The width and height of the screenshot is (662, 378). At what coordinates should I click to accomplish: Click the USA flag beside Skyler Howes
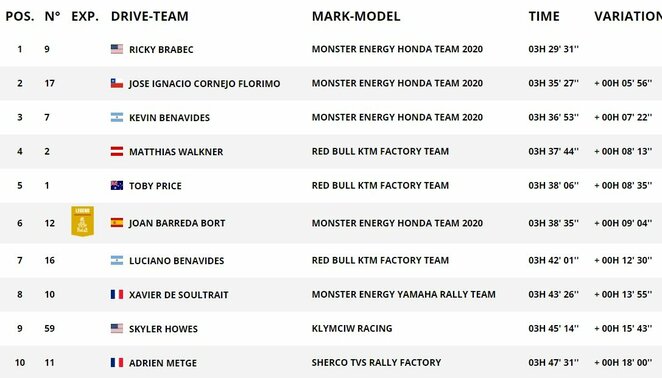[117, 328]
